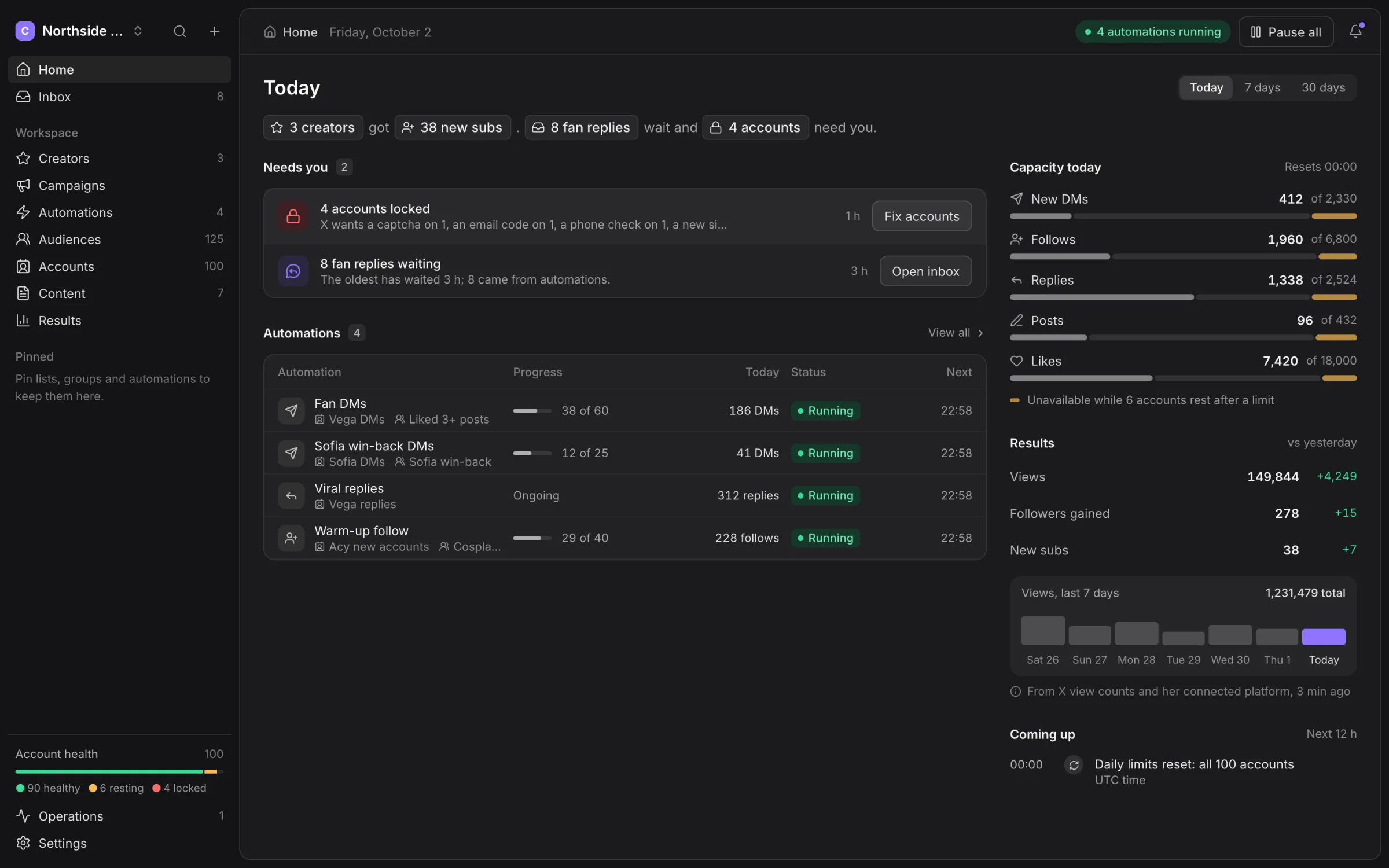Click the heart icon beside Likes capacity
The height and width of the screenshot is (868, 1389).
pos(1016,361)
